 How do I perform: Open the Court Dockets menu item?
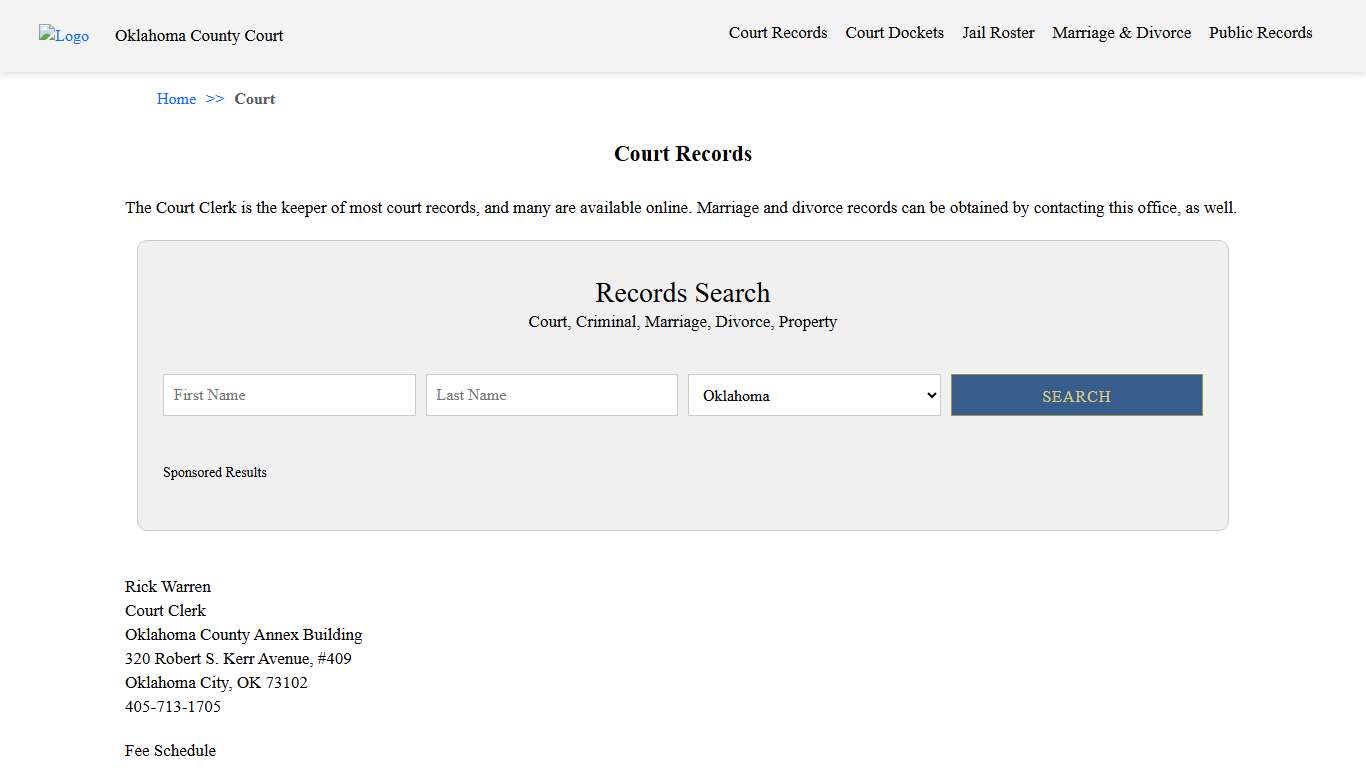click(894, 33)
